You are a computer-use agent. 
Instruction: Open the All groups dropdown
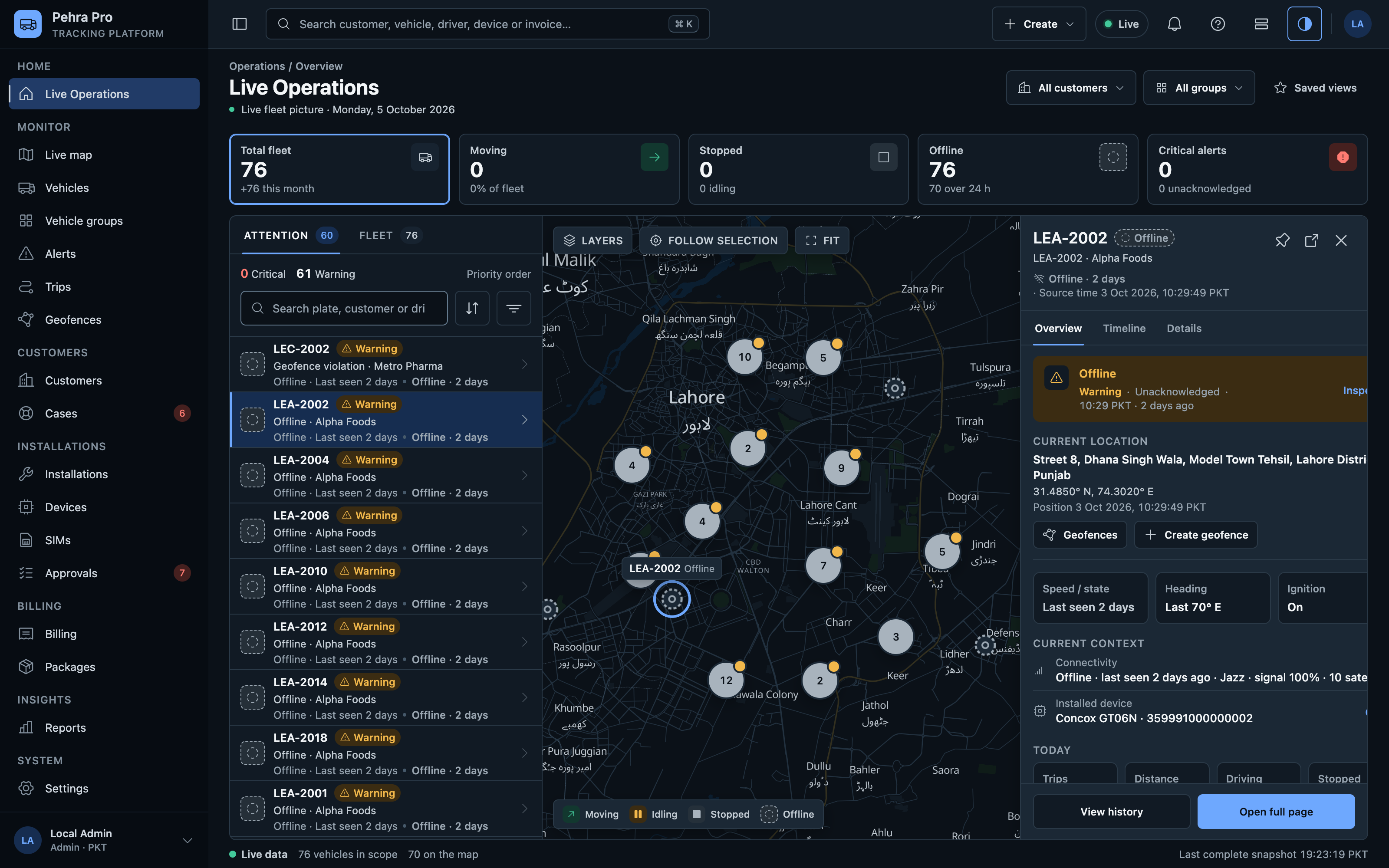point(1198,88)
